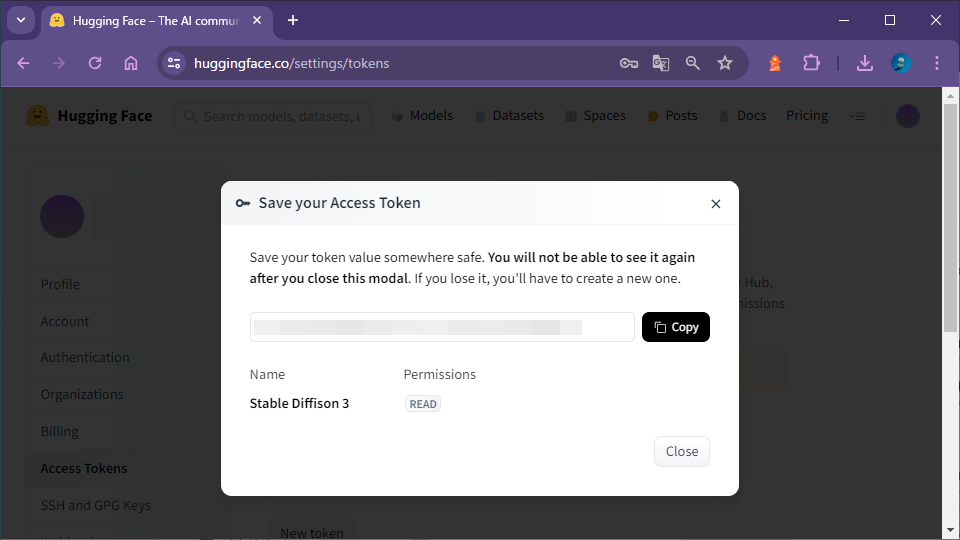The height and width of the screenshot is (540, 960).
Task: Click the site information icon in address bar
Action: [x=174, y=63]
